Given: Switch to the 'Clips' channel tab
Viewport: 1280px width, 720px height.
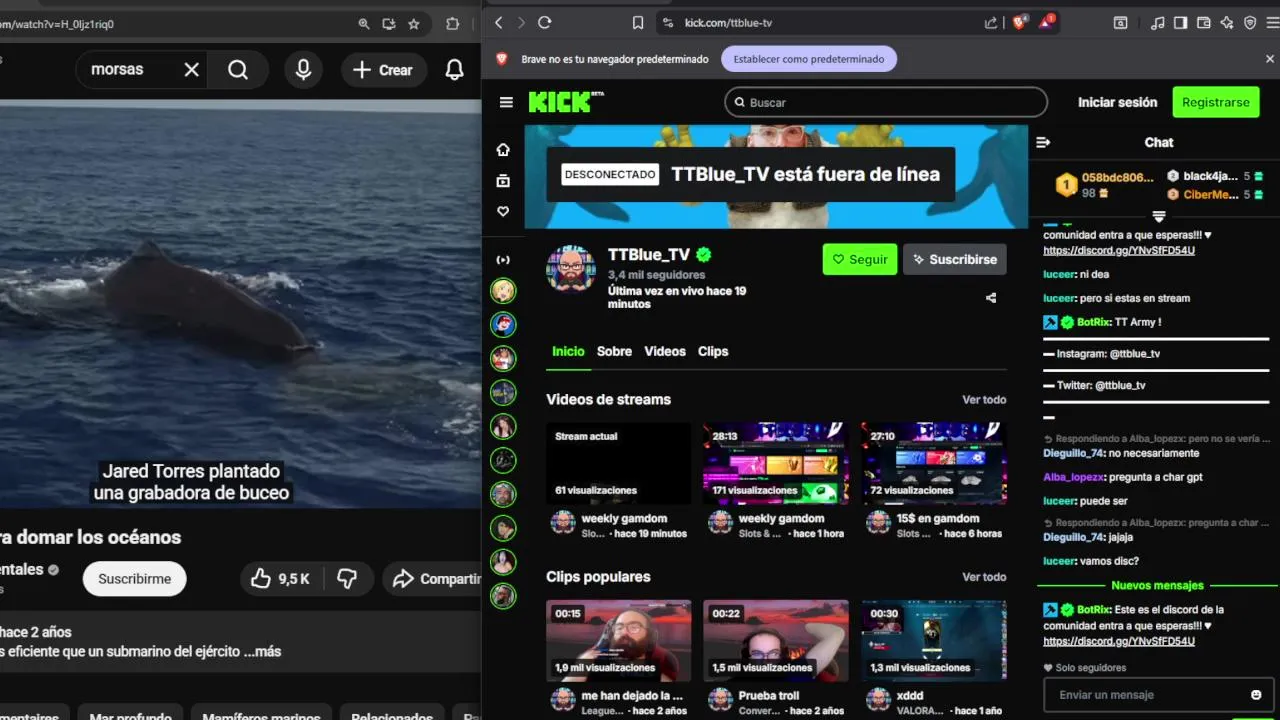Looking at the screenshot, I should (713, 351).
